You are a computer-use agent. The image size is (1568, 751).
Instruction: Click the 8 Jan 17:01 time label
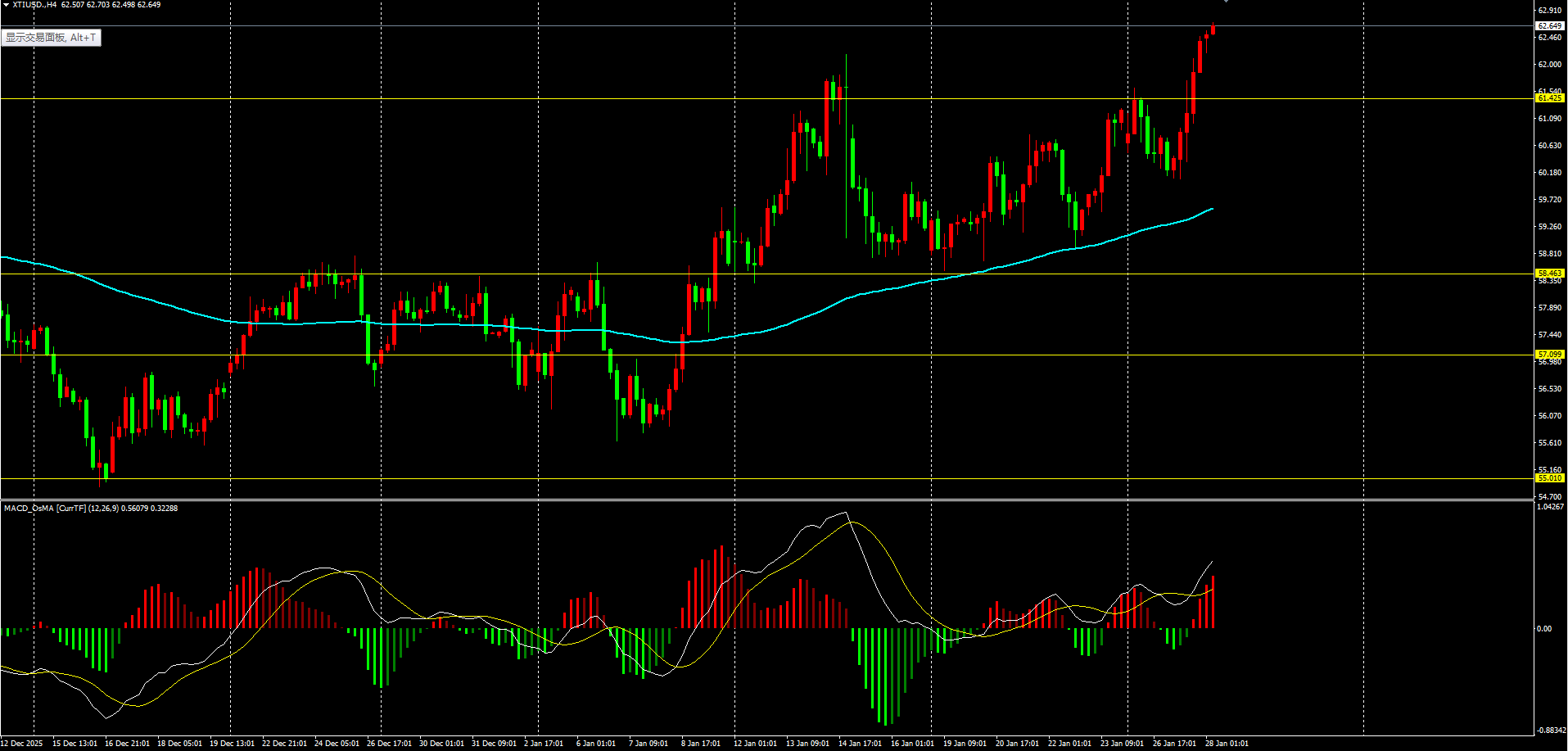(701, 744)
